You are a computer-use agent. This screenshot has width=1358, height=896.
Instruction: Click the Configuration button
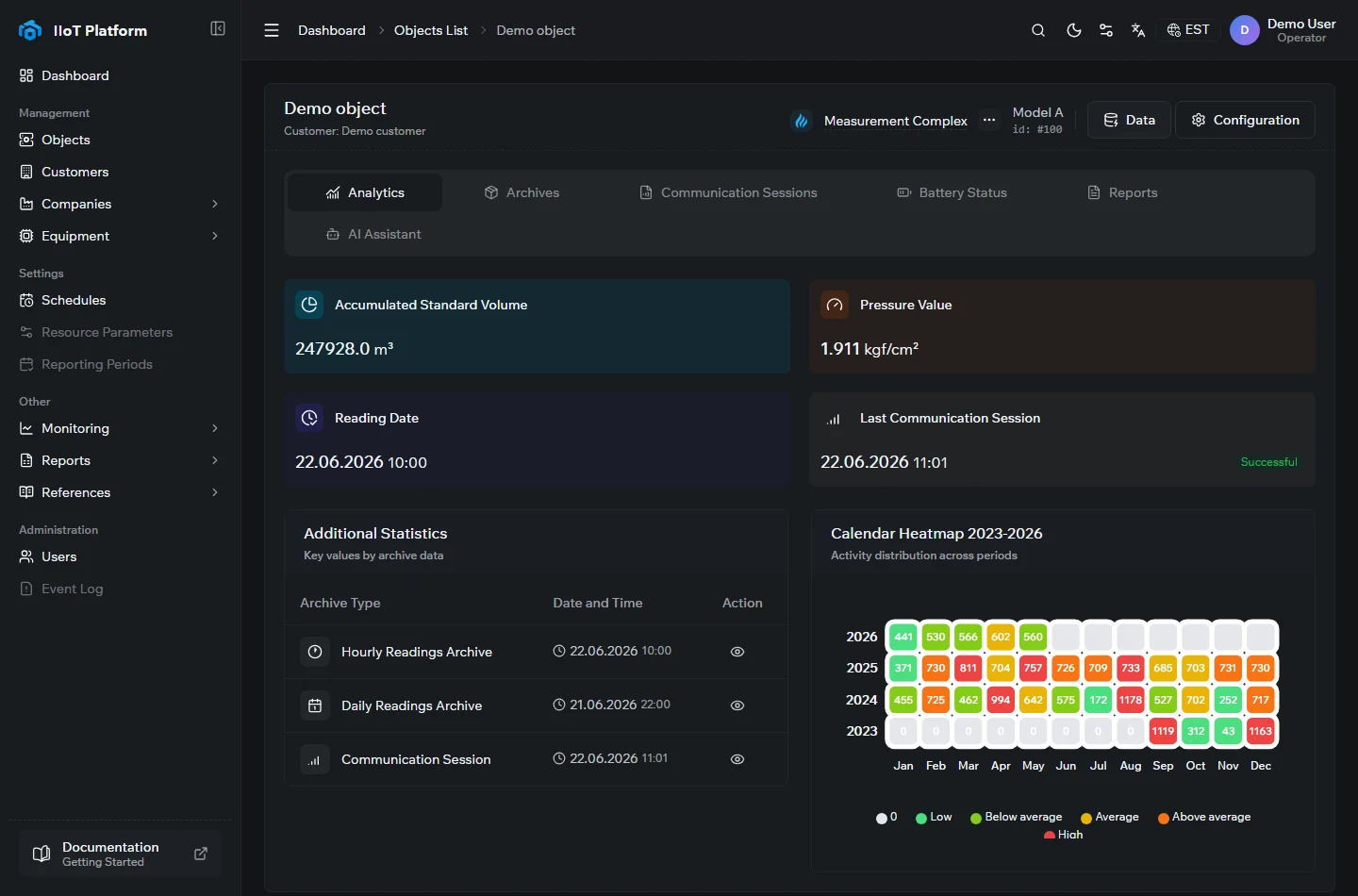coord(1245,120)
